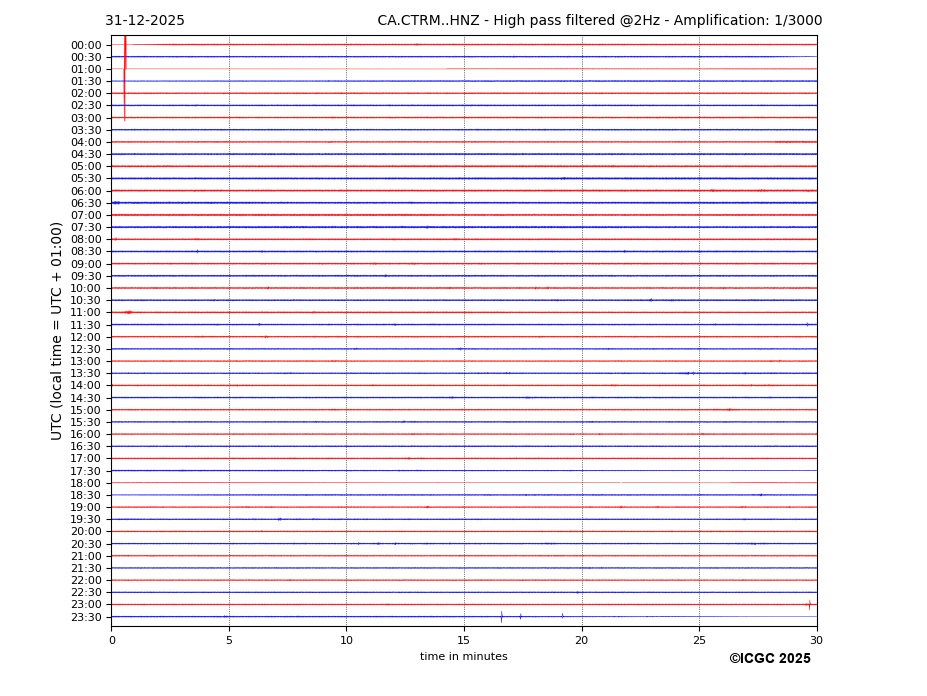
Task: Select the 03:00 time row label
Action: (86, 118)
